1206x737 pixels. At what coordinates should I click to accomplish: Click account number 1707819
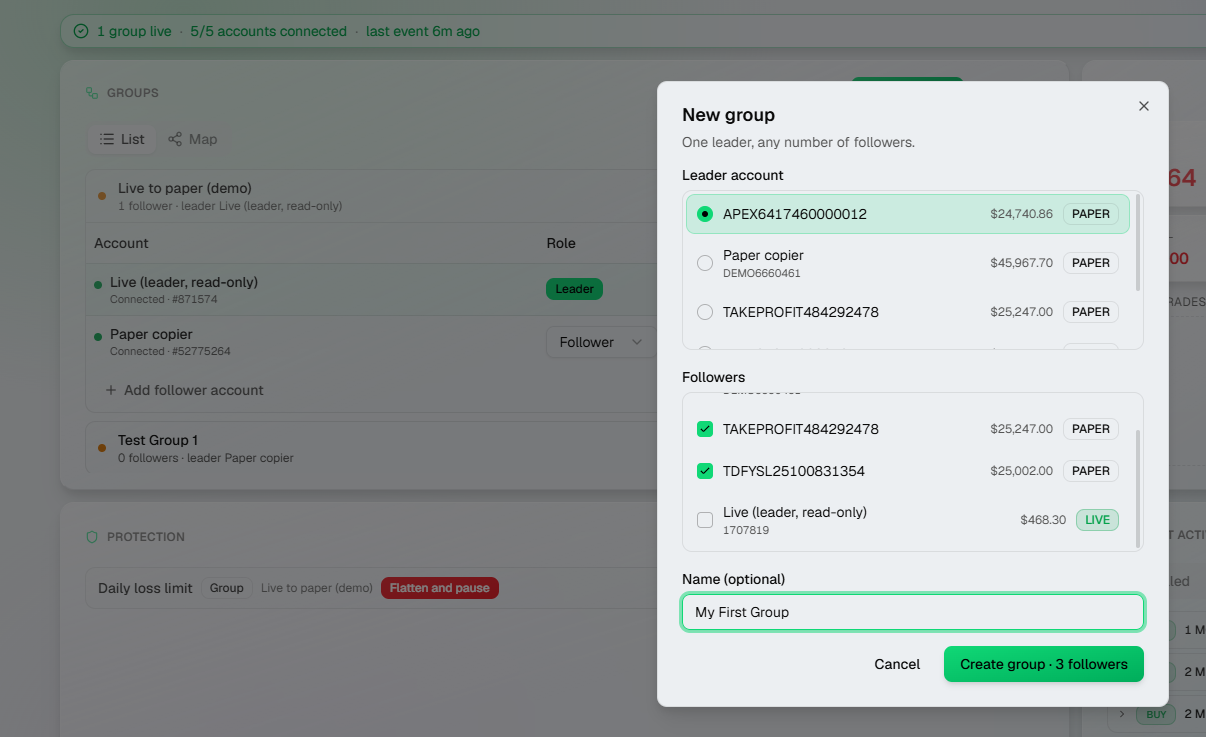coord(746,530)
